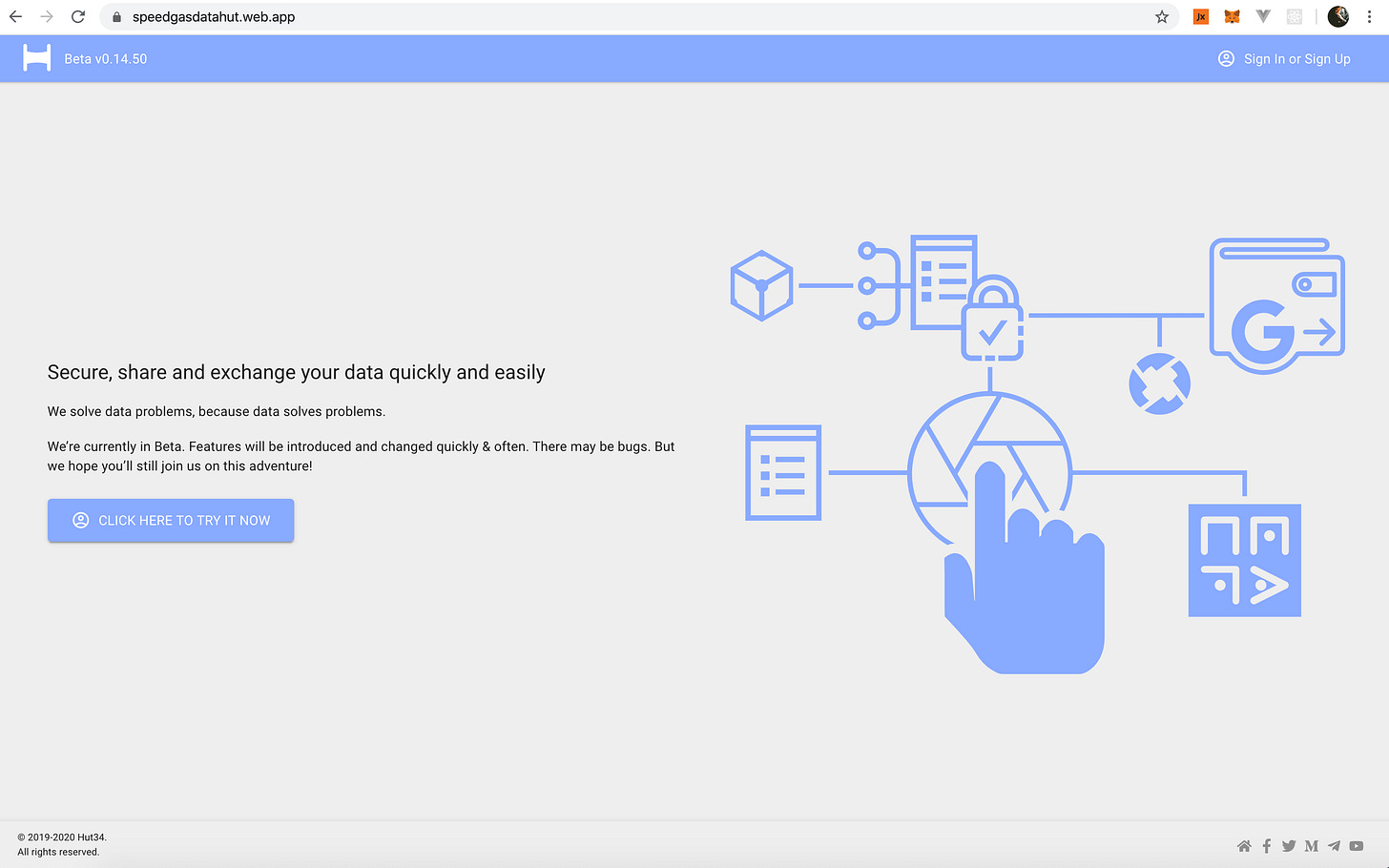Click the Hut34 logo in header
1389x868 pixels.
(x=36, y=58)
